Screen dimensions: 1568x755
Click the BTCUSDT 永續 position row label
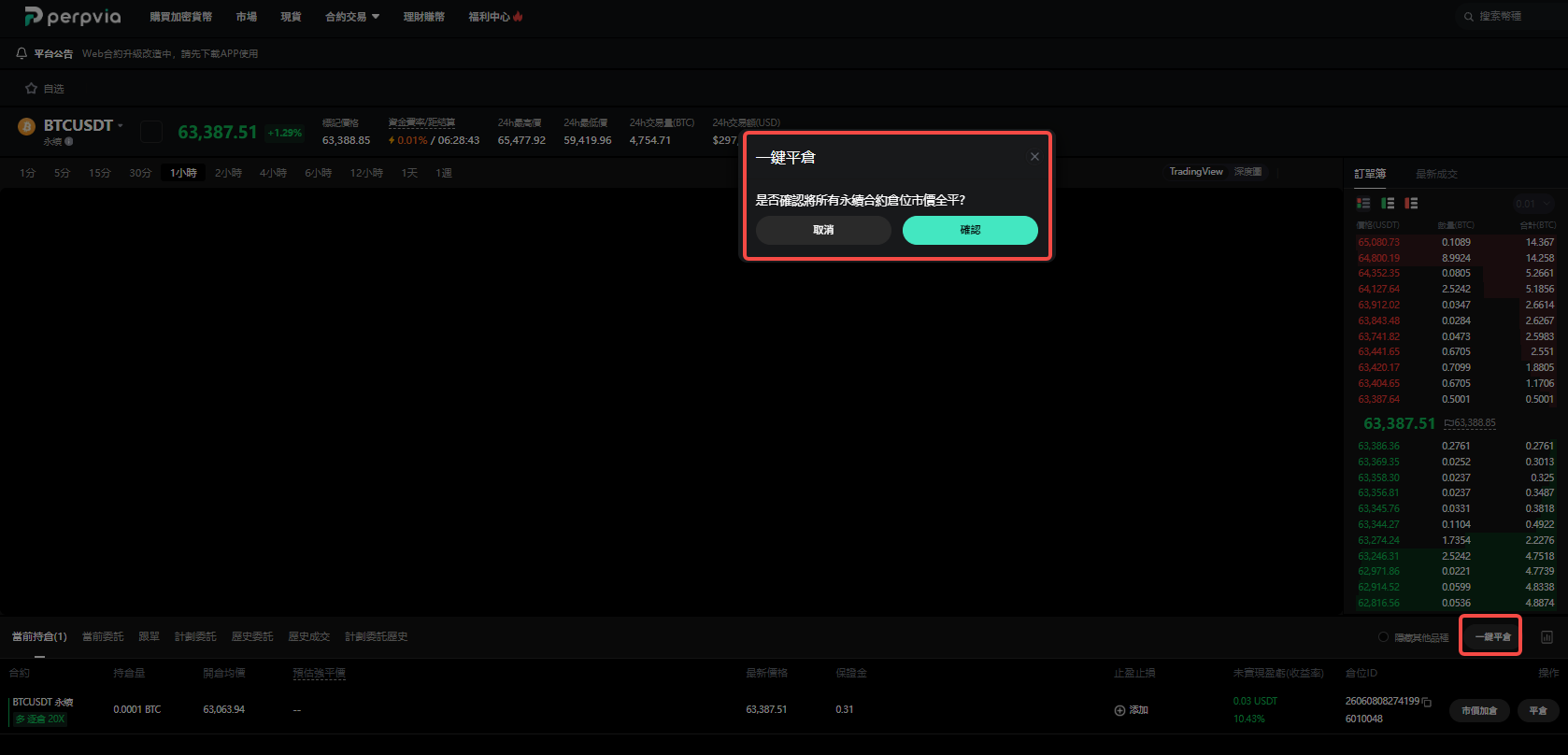(43, 702)
